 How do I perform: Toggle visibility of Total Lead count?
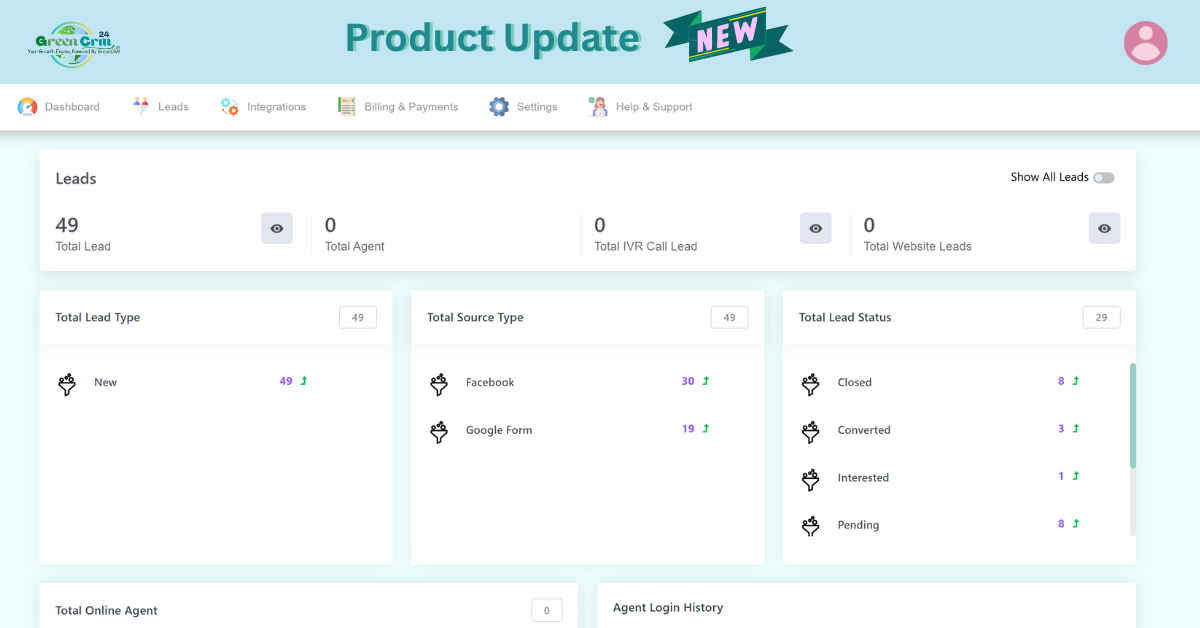(x=277, y=228)
